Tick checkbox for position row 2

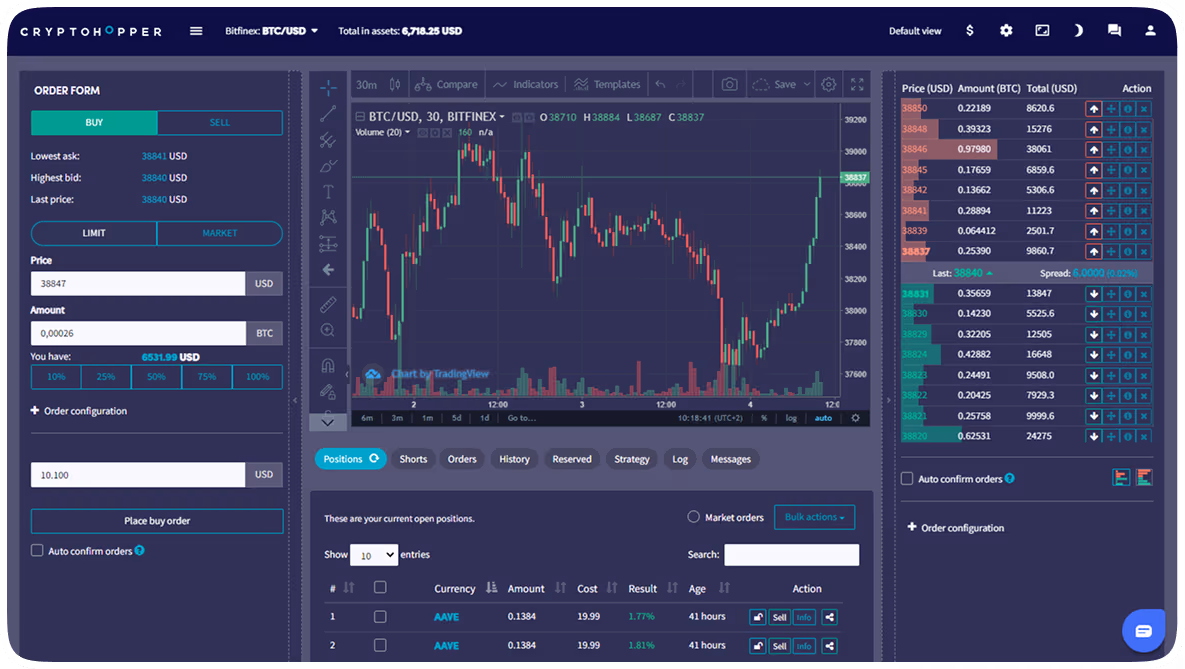380,646
